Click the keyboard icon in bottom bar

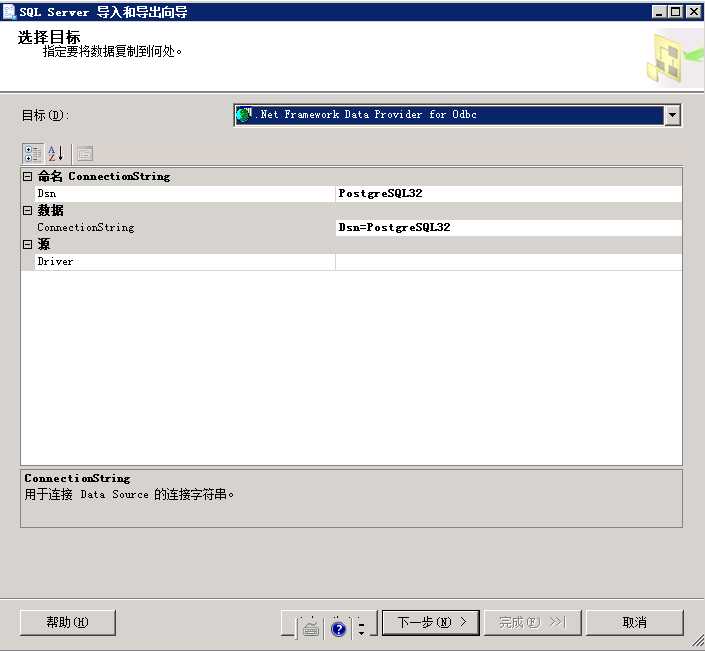(310, 628)
